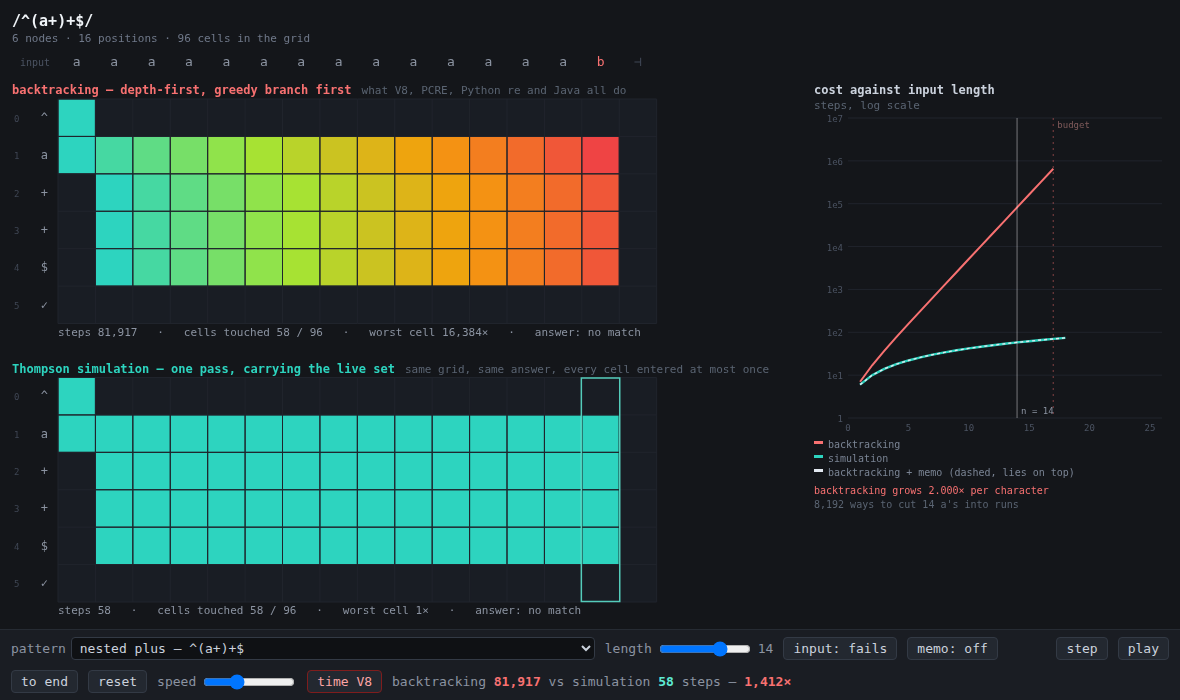The height and width of the screenshot is (700, 1180).
Task: Click 'cells touched 58 / 96' under Thompson grid
Action: [x=227, y=610]
